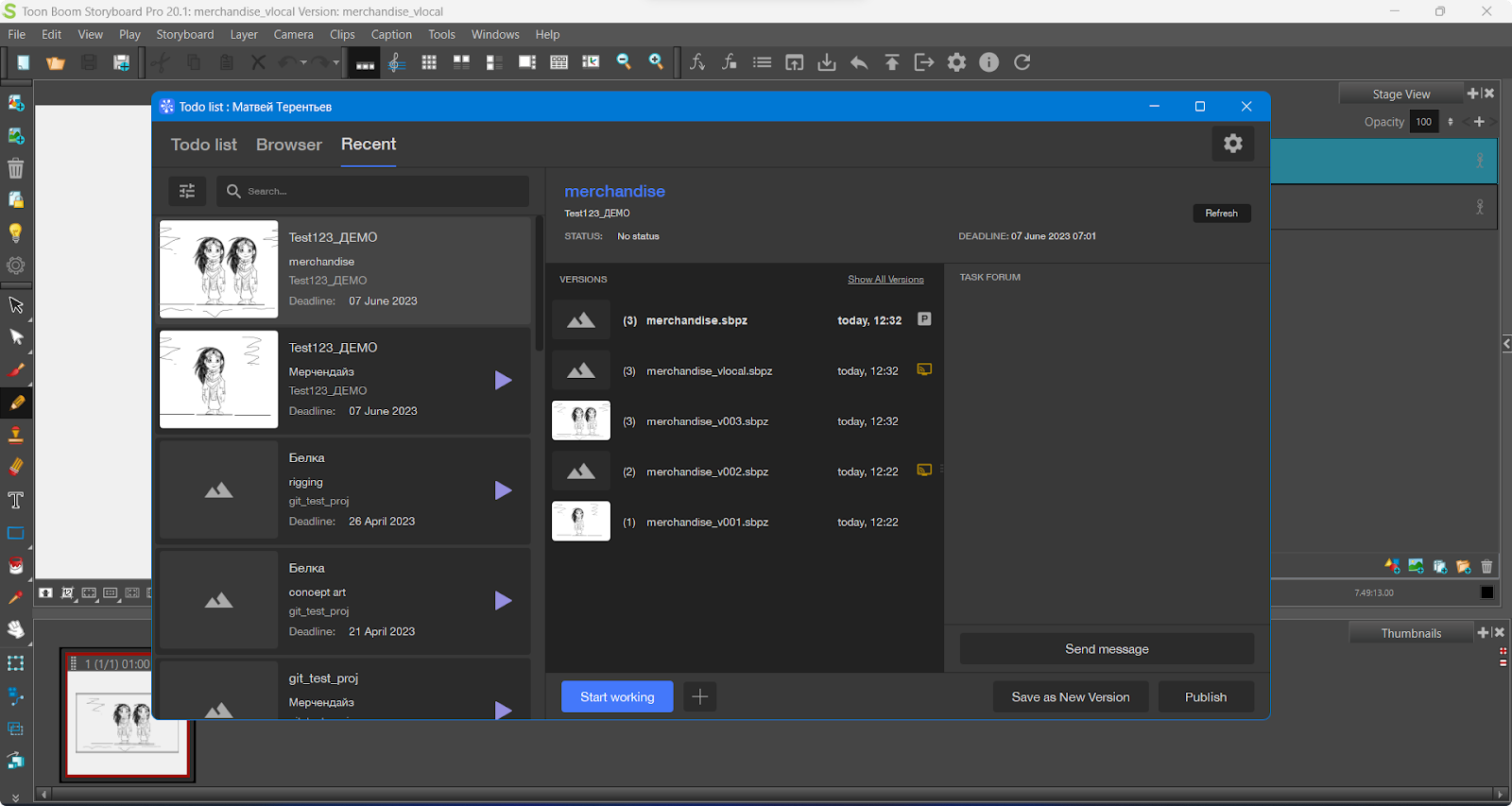Click Save as New Version button

(x=1071, y=696)
